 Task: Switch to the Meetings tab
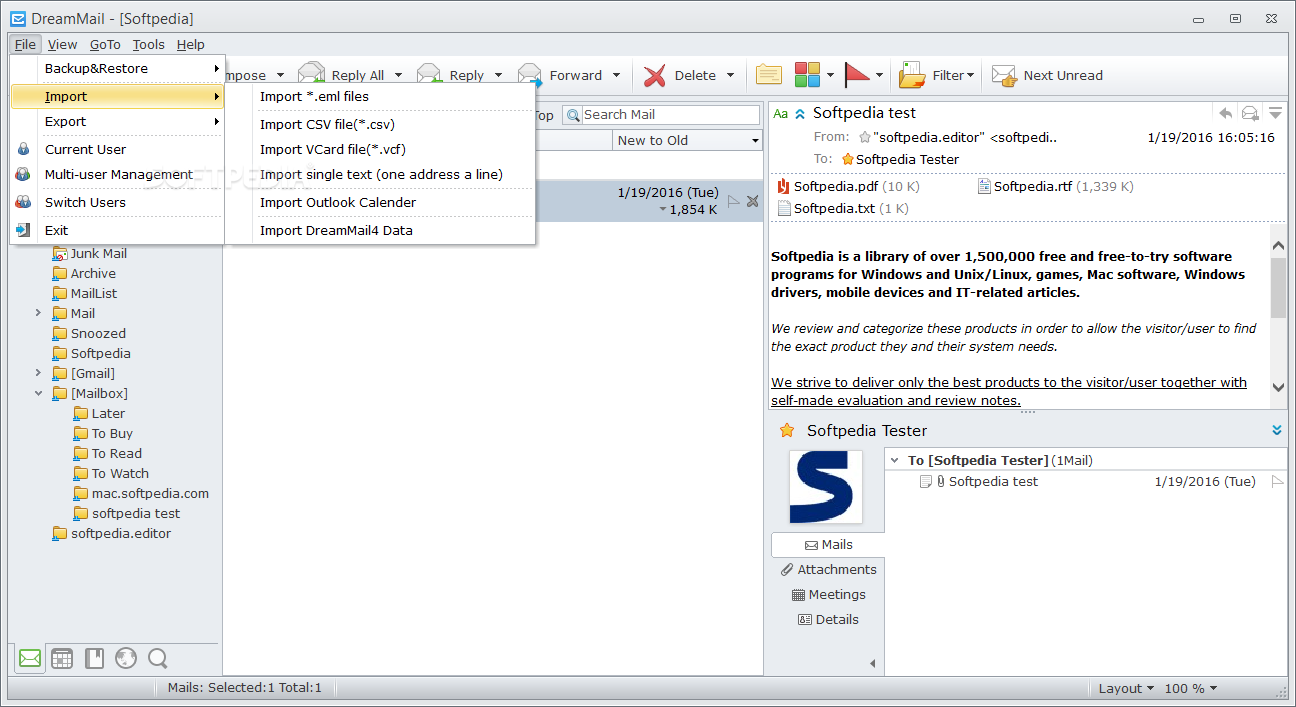click(x=828, y=594)
